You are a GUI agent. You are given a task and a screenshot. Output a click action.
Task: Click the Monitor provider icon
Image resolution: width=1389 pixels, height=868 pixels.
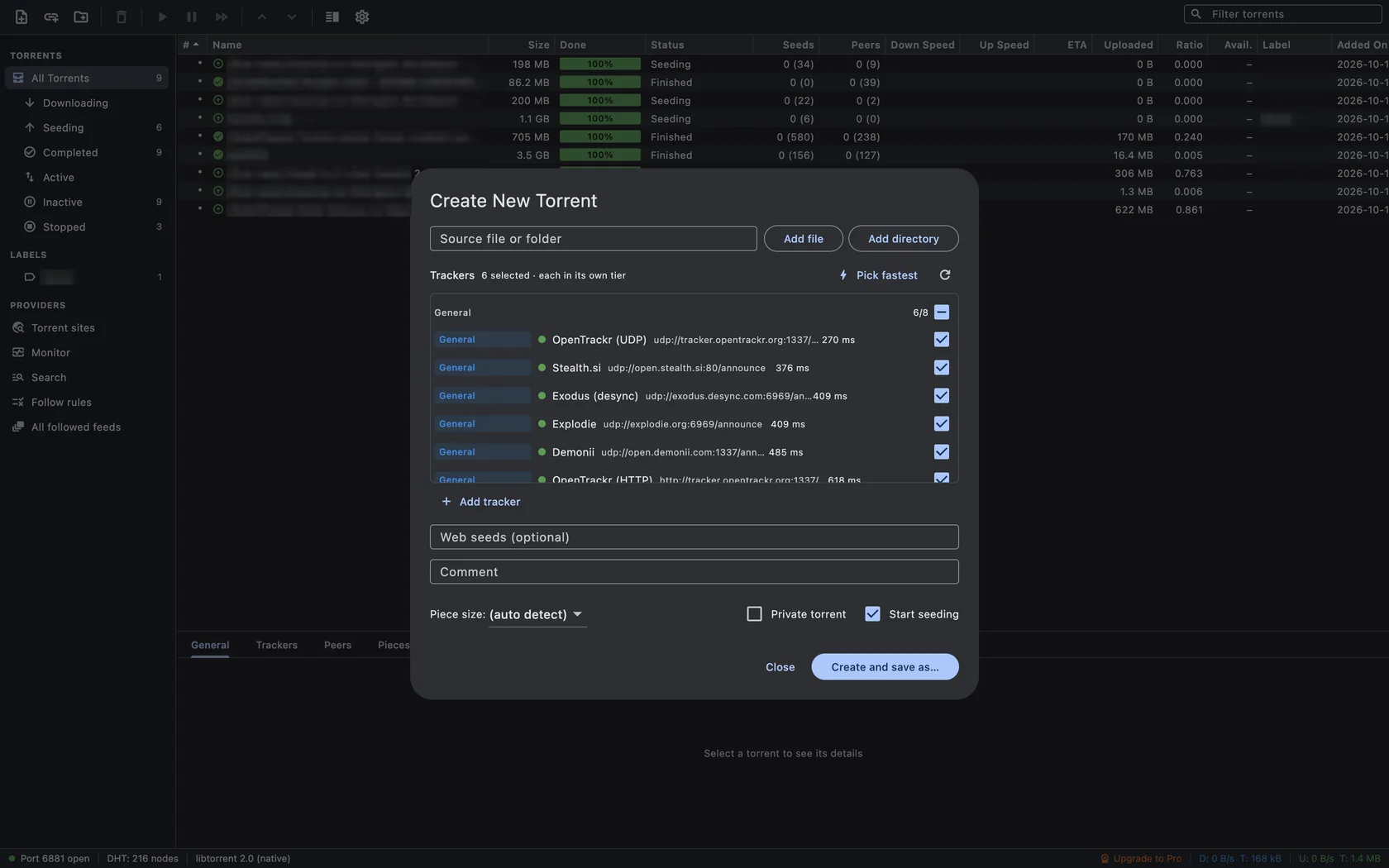tap(18, 352)
